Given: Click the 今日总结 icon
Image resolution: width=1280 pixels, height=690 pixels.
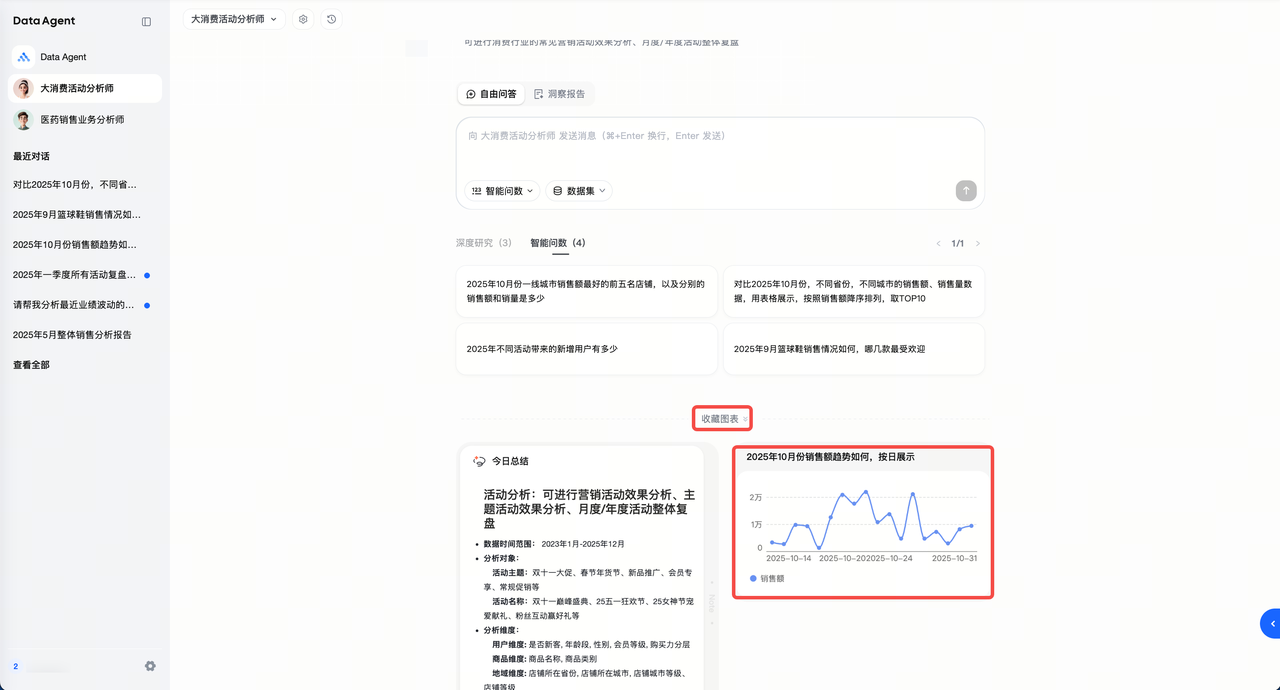Looking at the screenshot, I should (x=479, y=461).
